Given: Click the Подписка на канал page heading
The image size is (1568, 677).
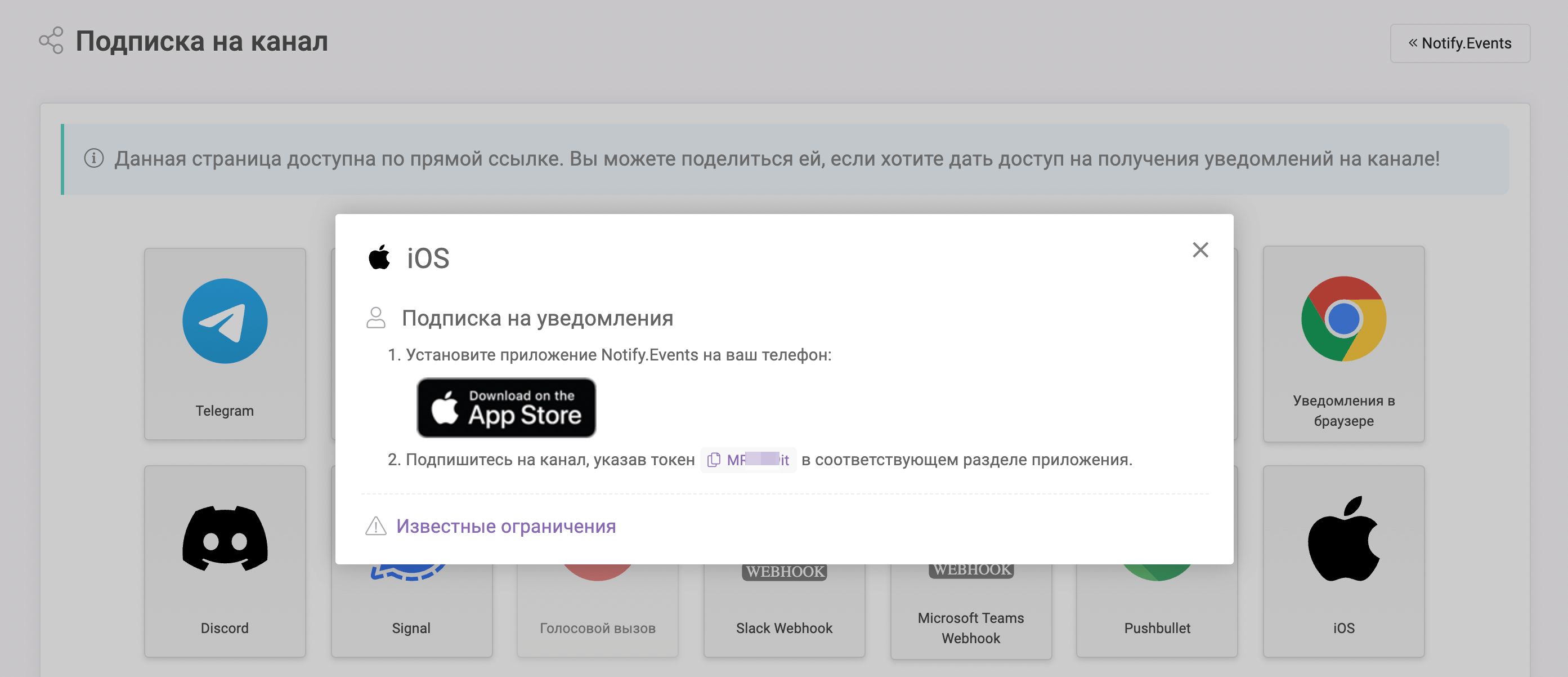Looking at the screenshot, I should [201, 42].
